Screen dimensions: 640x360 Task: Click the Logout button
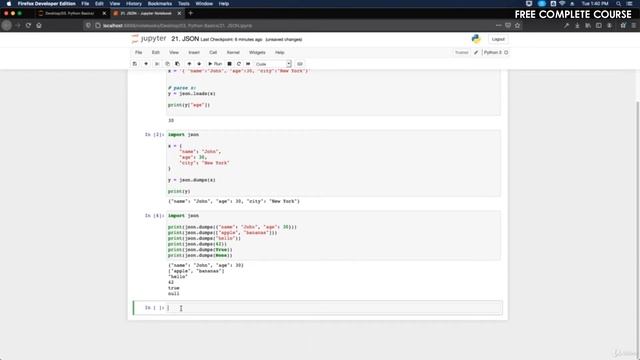tap(498, 39)
